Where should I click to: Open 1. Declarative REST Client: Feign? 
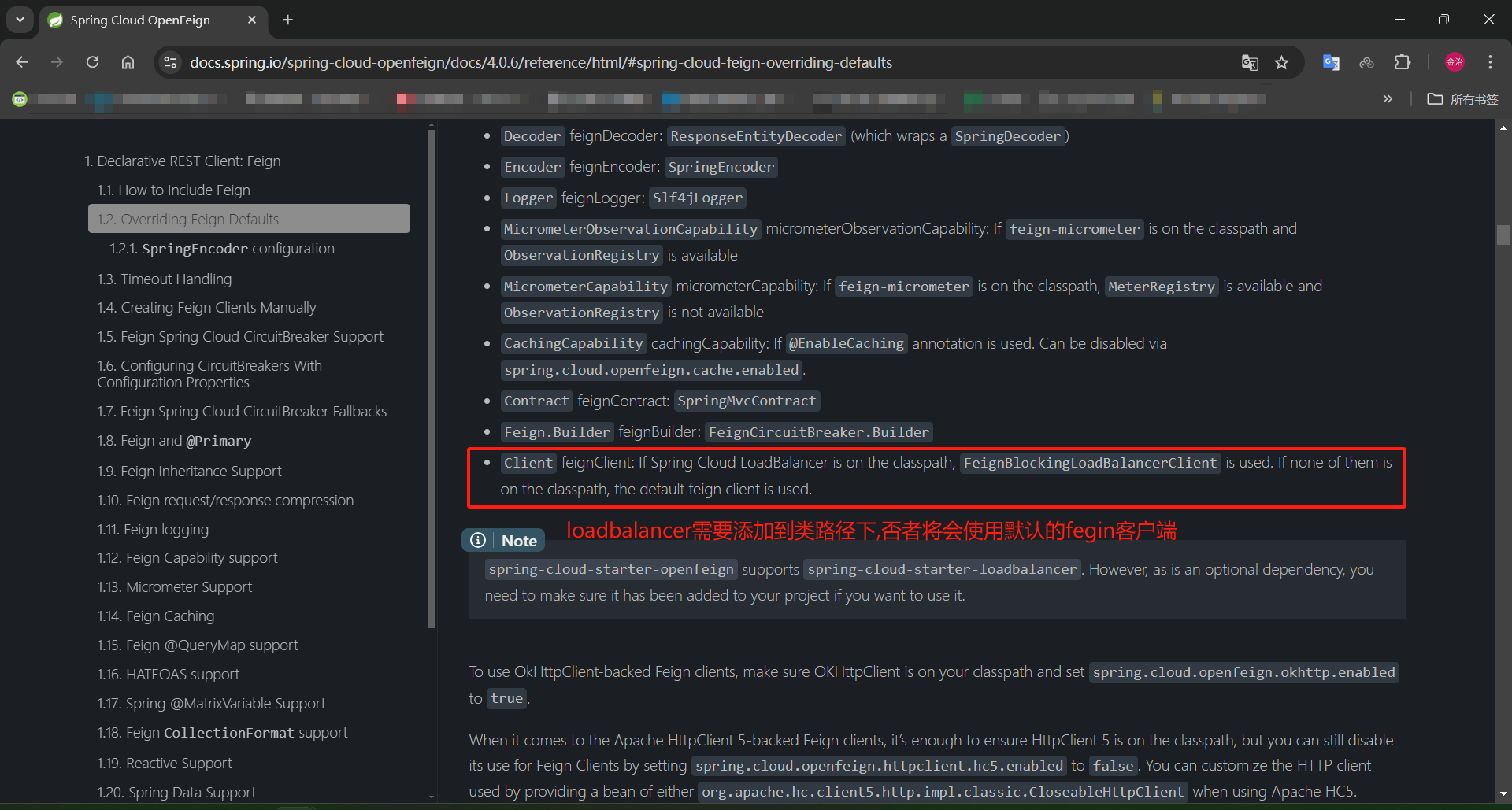183,161
